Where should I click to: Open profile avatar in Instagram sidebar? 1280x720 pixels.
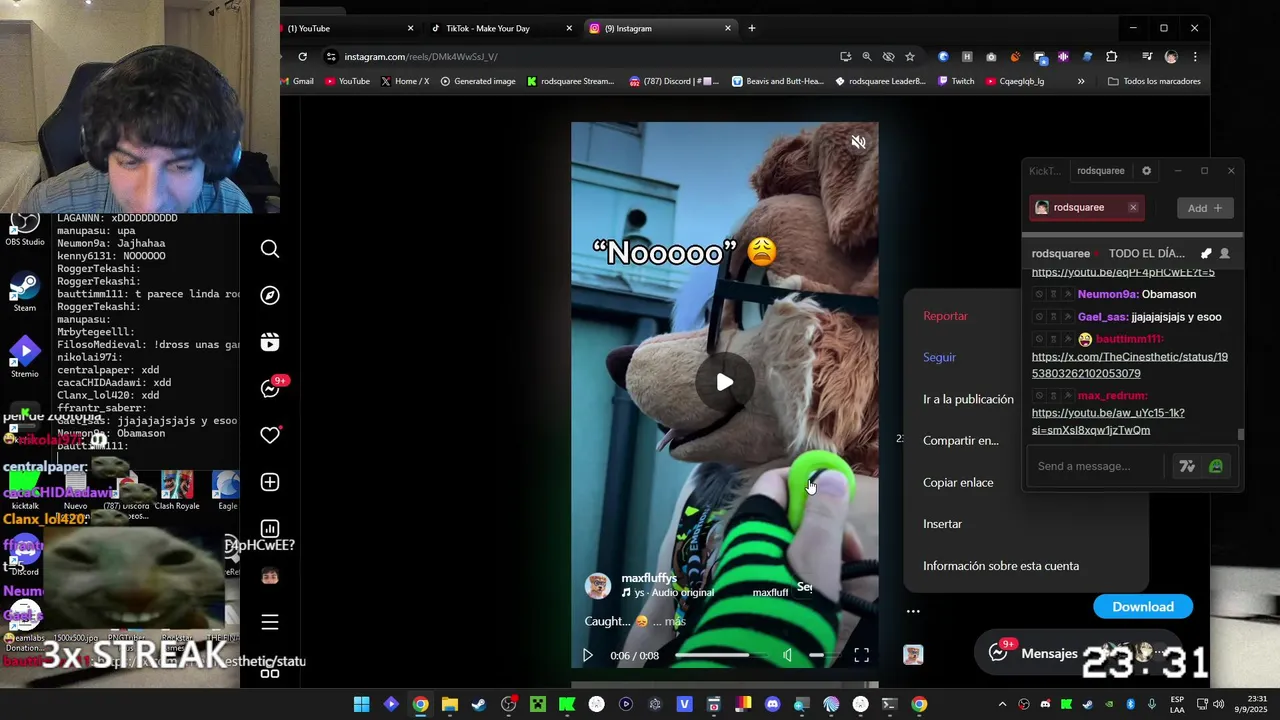click(270, 576)
